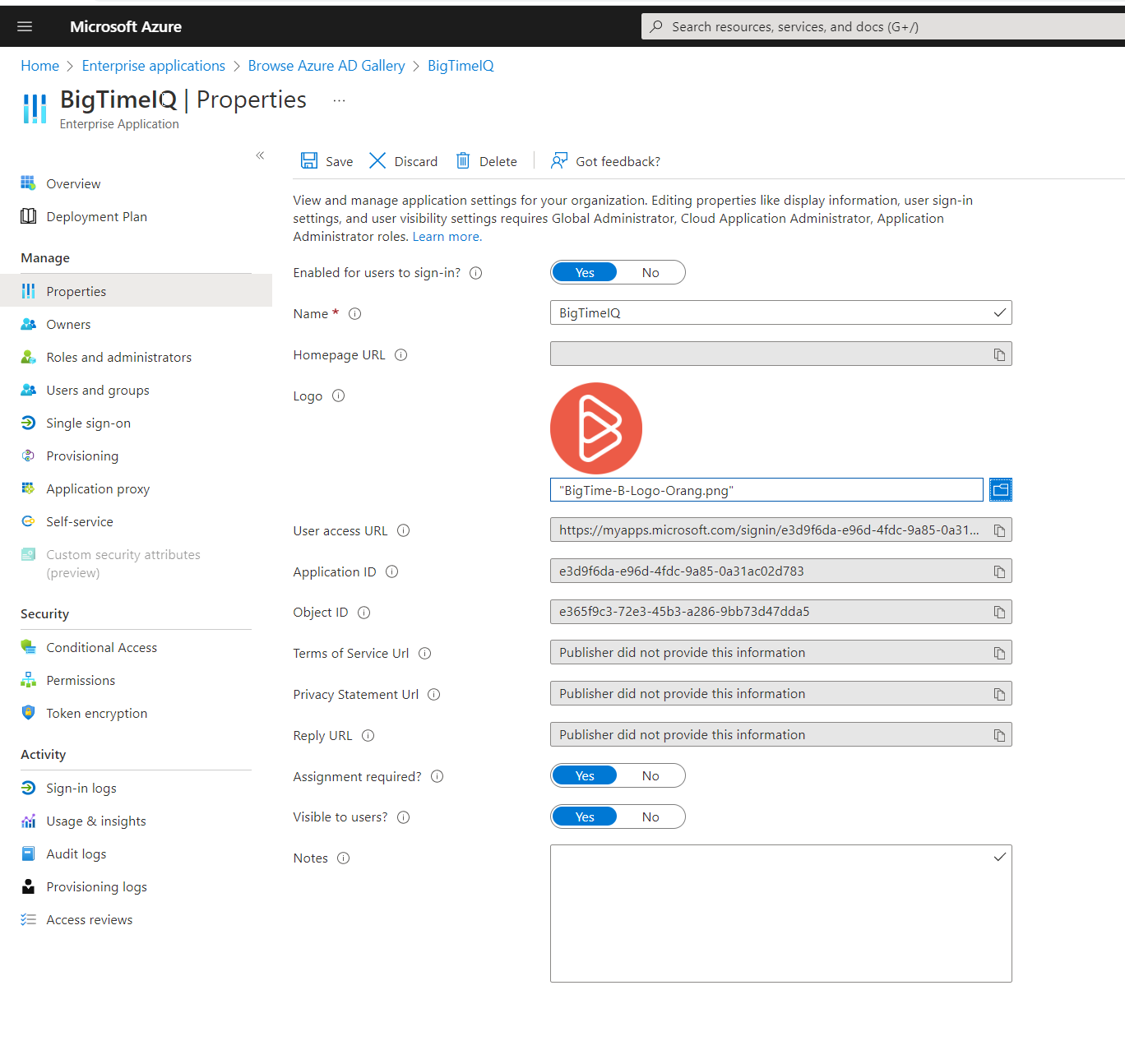Show info tooltip for Application ID
Screen dimensions: 1125x1064
pos(391,571)
